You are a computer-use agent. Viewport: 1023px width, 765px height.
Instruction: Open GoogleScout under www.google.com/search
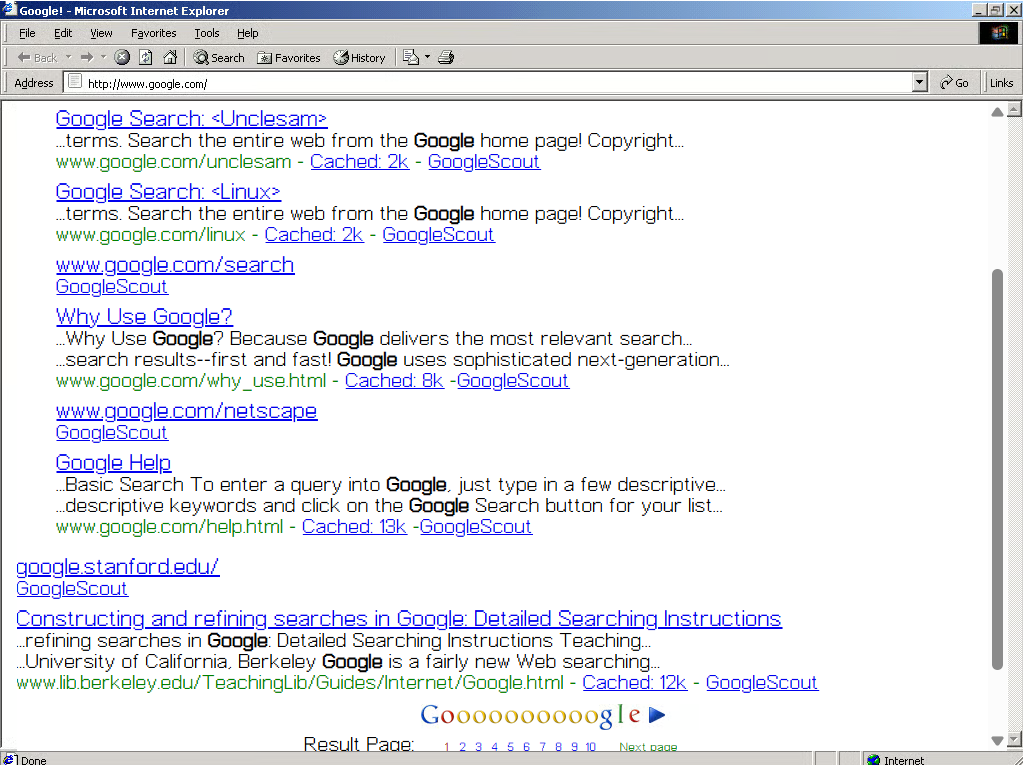click(x=112, y=286)
